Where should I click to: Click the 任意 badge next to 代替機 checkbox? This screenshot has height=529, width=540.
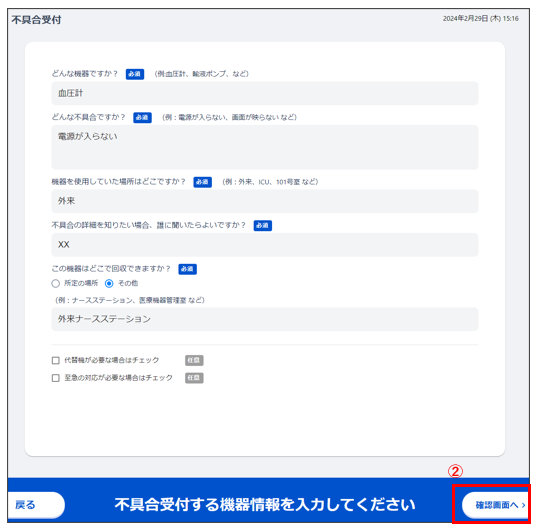tap(194, 360)
